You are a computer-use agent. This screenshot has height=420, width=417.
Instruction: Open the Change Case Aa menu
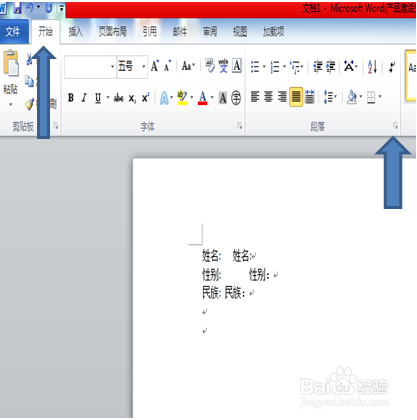[188, 66]
